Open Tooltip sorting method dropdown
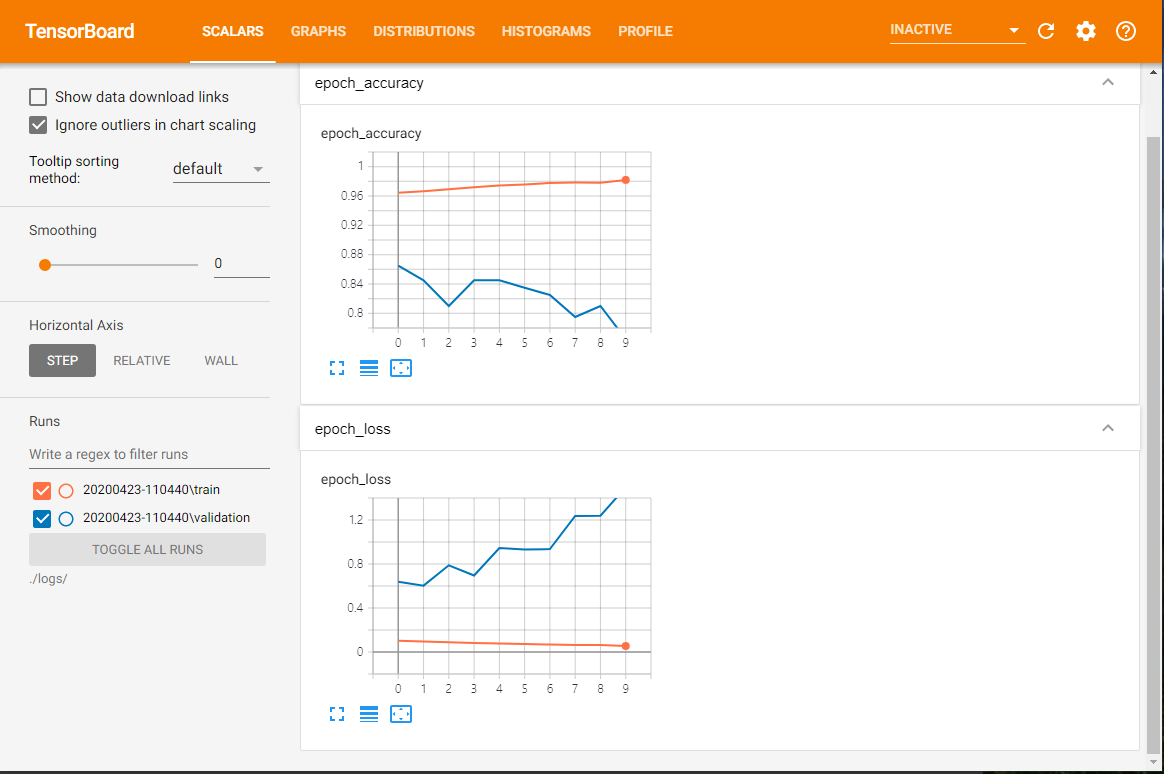1164x774 pixels. coord(221,169)
